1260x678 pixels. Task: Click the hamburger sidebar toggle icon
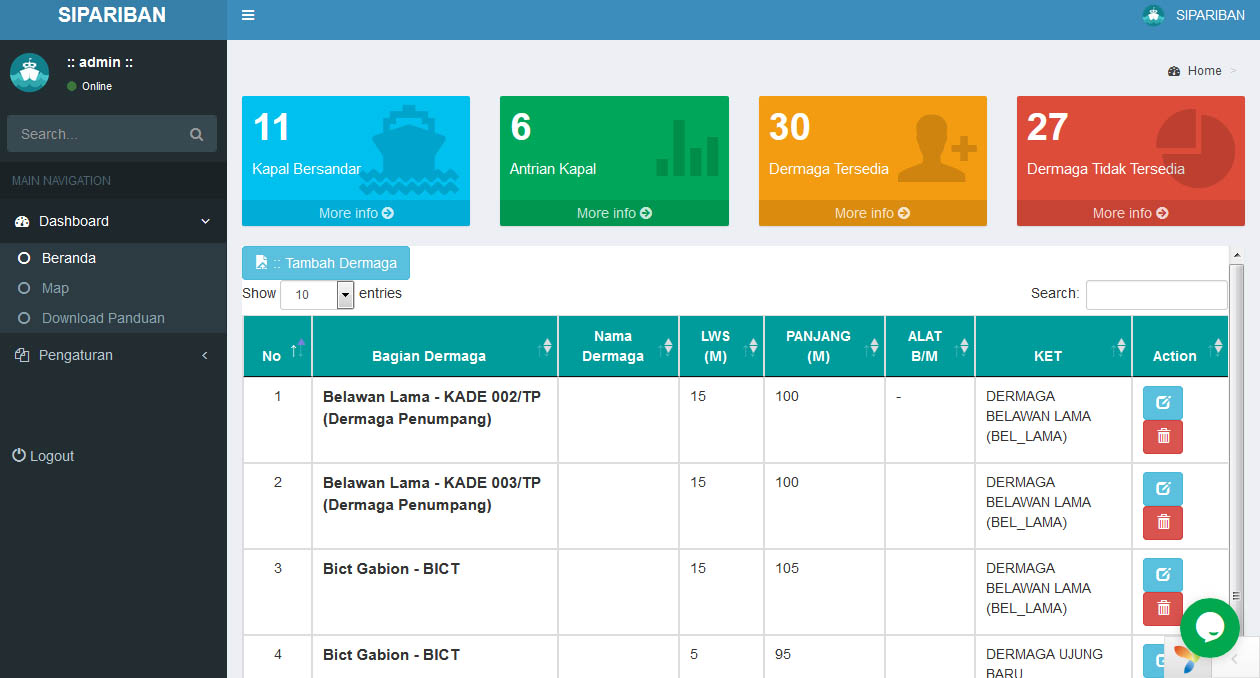coord(248,15)
